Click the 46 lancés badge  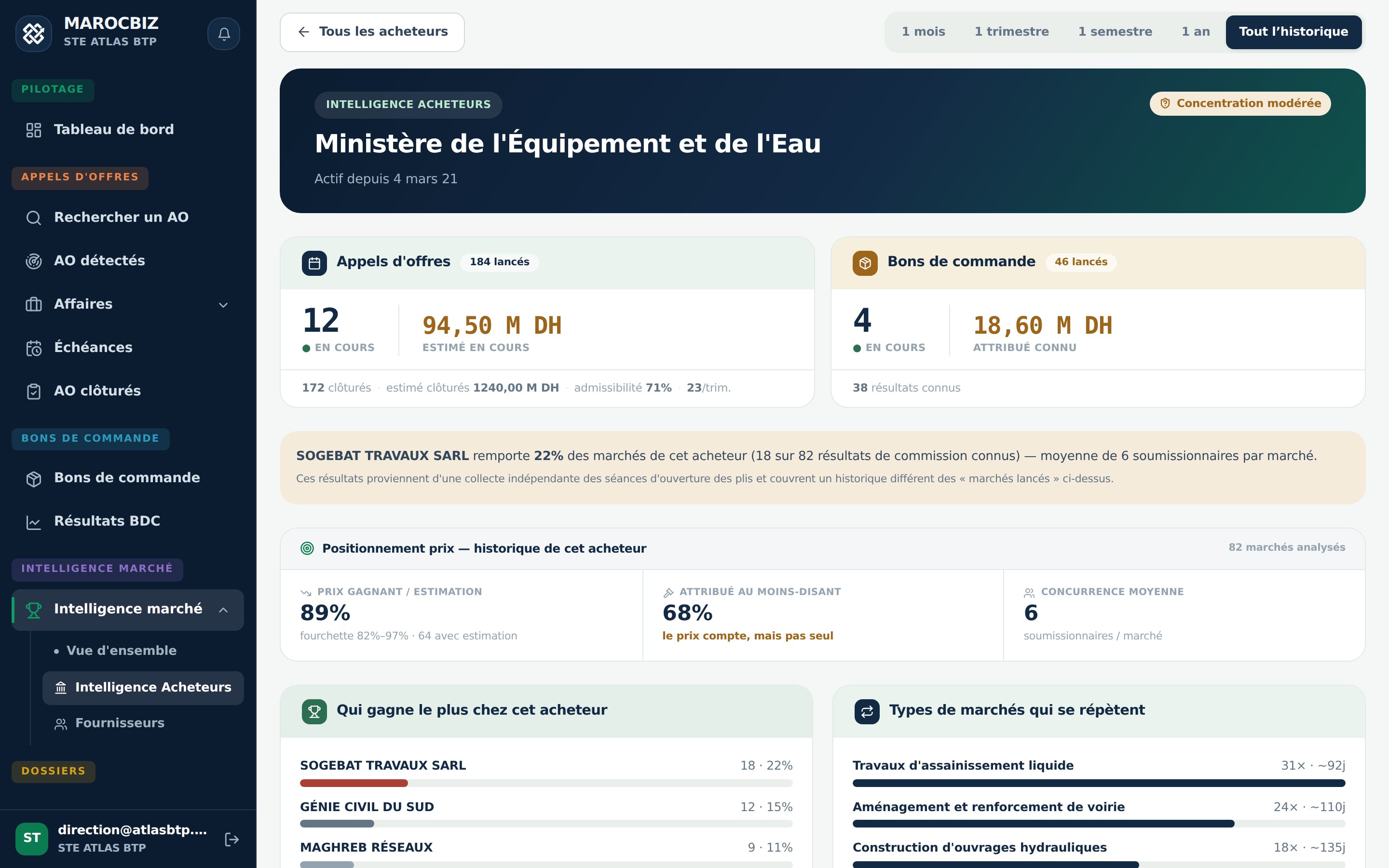tap(1081, 262)
